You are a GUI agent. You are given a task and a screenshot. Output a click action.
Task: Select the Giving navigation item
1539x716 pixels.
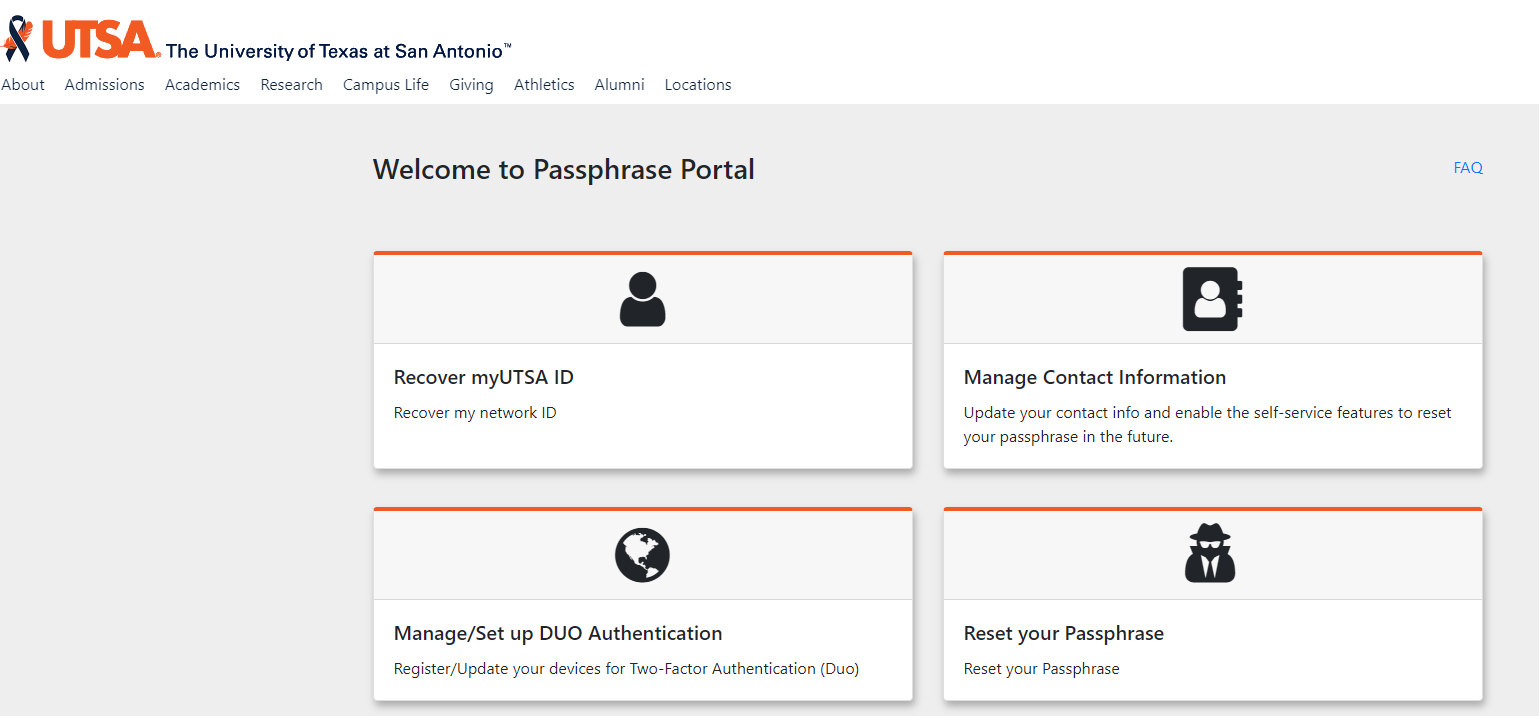pyautogui.click(x=471, y=84)
